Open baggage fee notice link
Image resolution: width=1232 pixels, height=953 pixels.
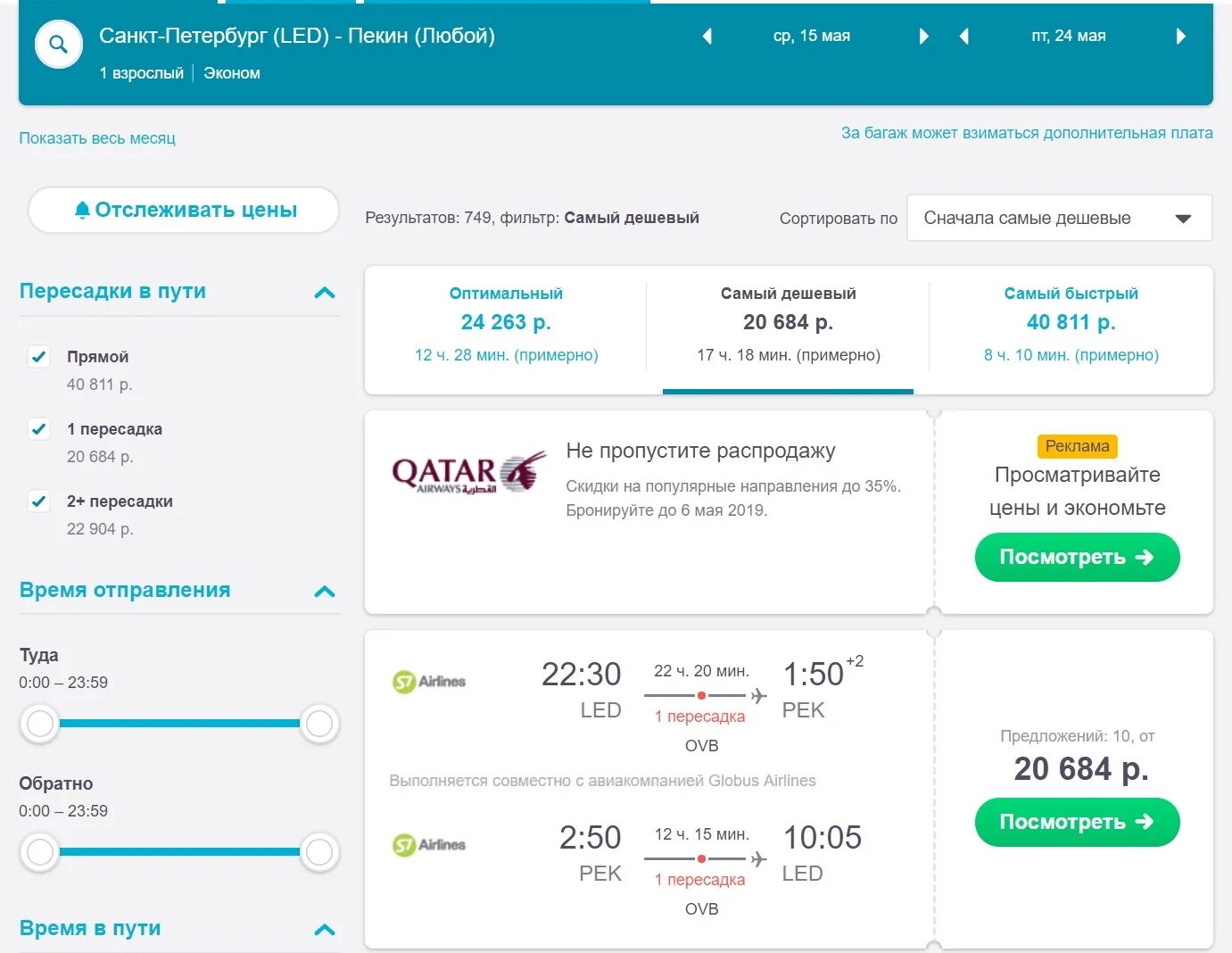(x=1027, y=133)
